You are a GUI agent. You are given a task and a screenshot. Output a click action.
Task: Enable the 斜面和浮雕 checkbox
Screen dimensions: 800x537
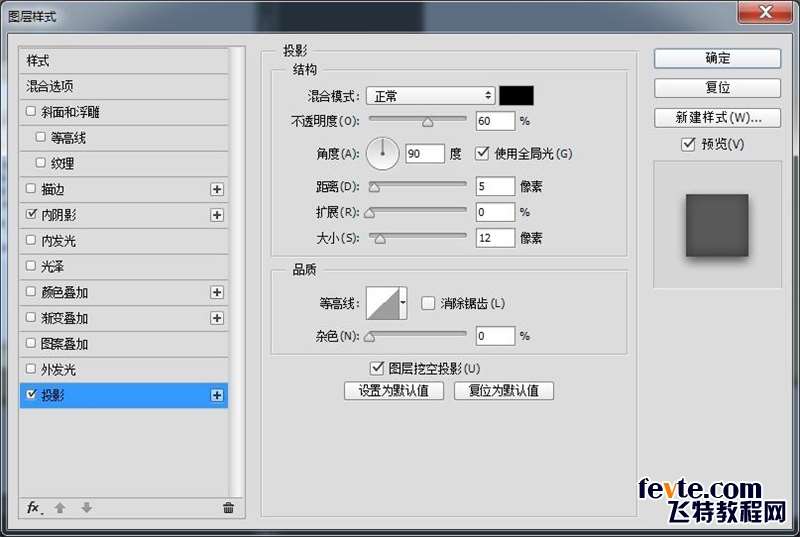(x=31, y=111)
